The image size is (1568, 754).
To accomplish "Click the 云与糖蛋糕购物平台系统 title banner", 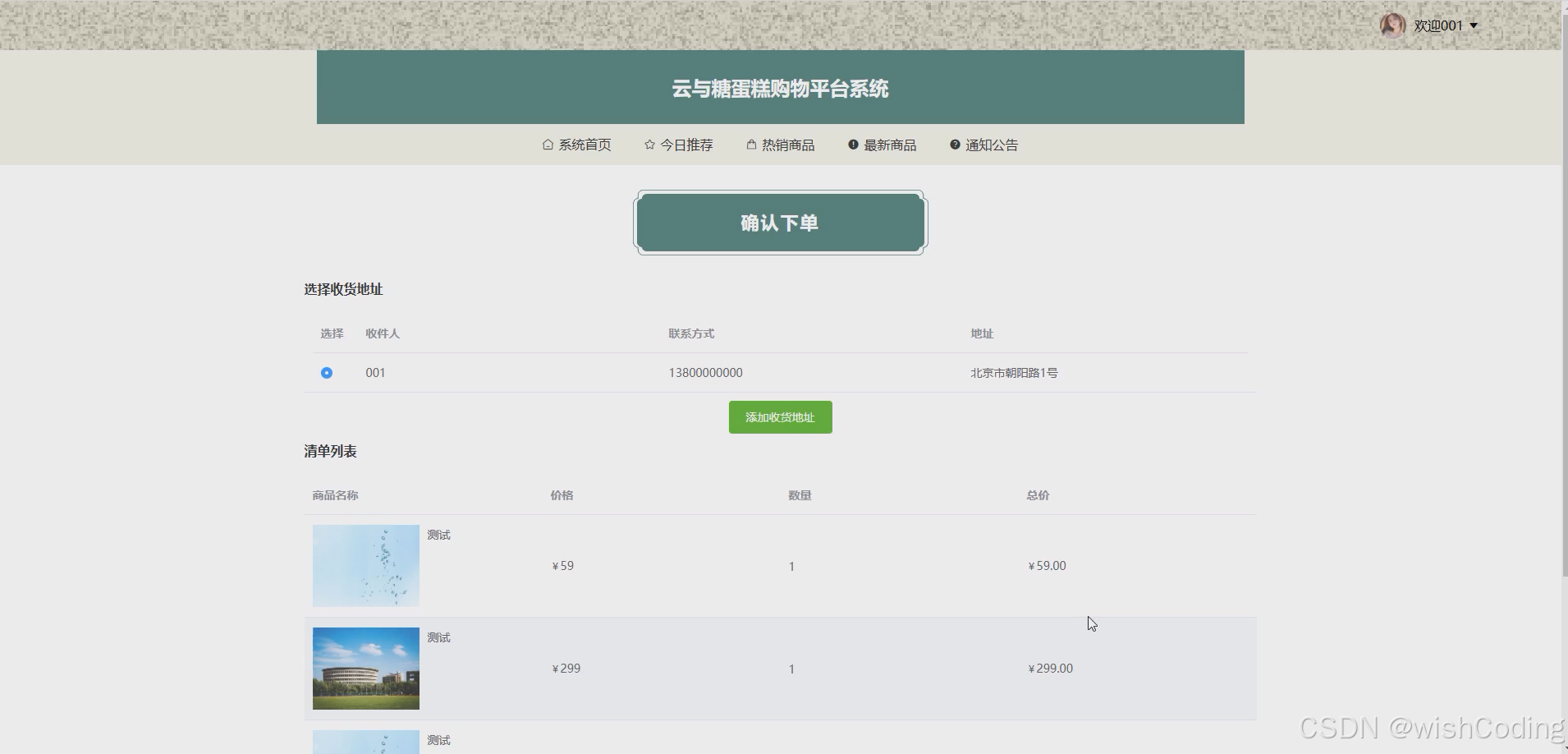I will point(779,87).
